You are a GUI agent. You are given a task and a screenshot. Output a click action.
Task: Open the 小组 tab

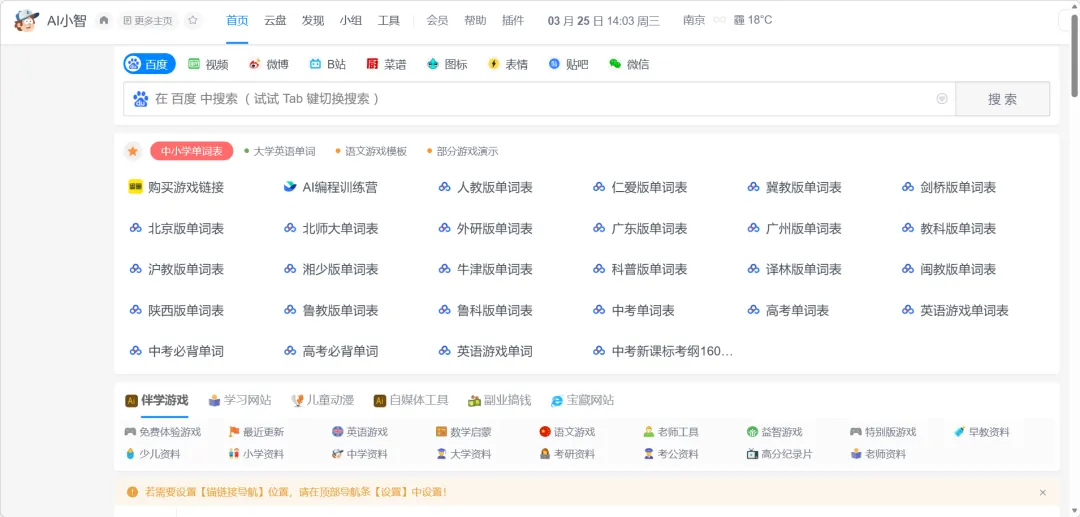(351, 21)
